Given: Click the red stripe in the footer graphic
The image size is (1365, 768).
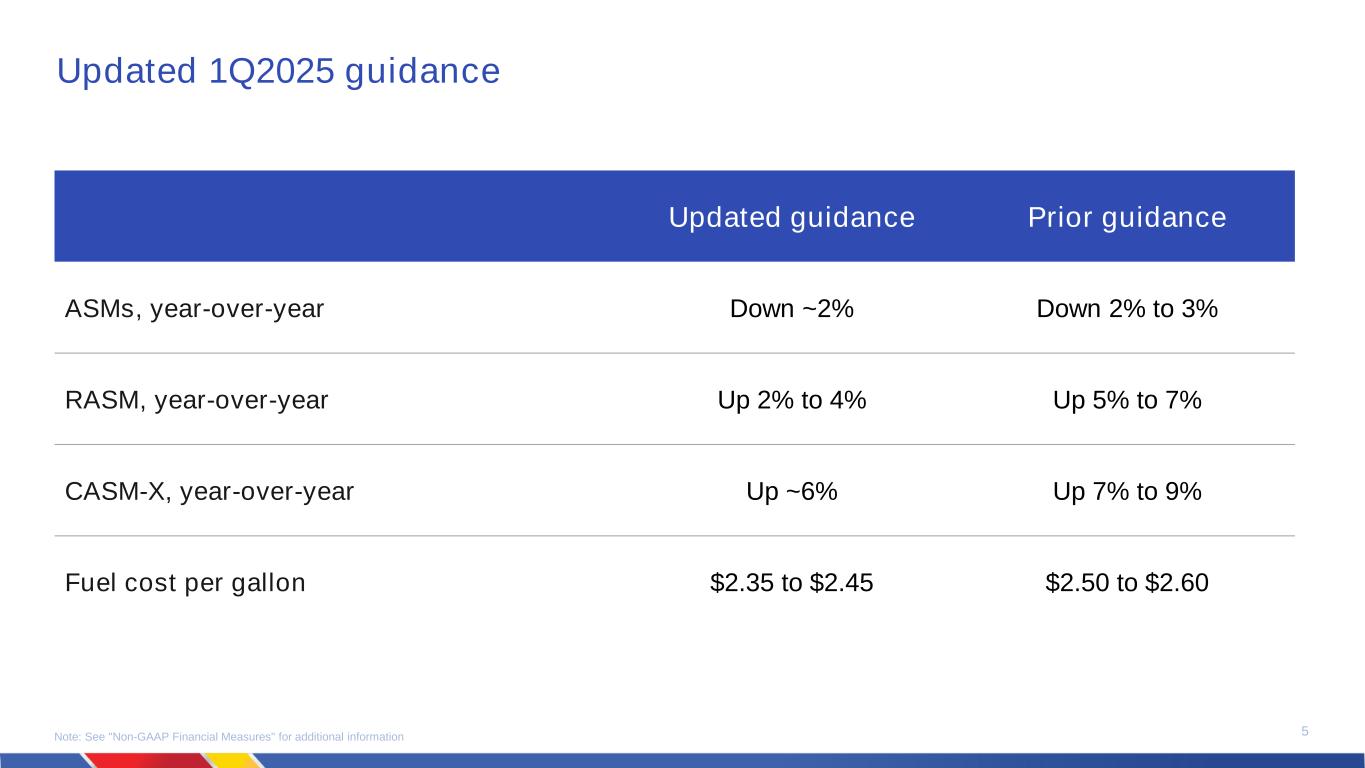Looking at the screenshot, I should click(x=150, y=761).
